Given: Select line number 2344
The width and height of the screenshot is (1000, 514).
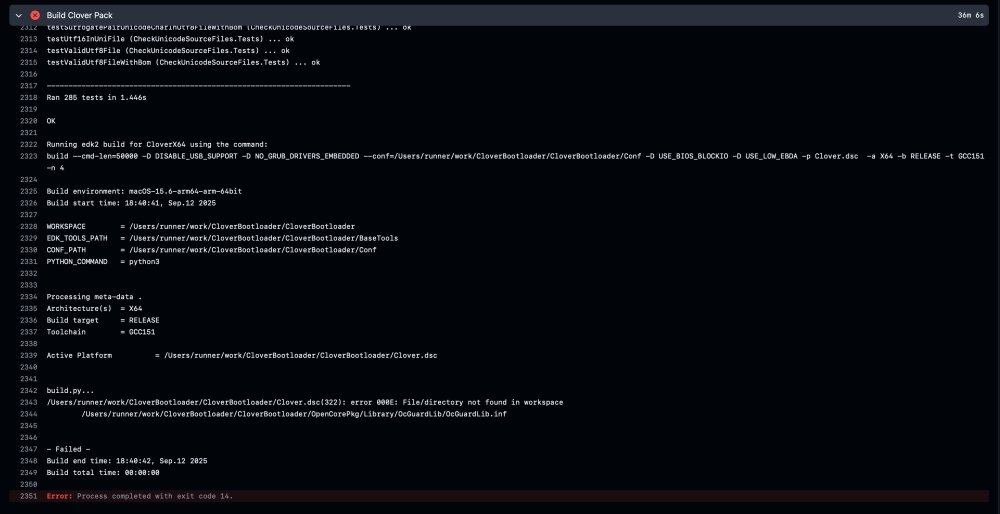Looking at the screenshot, I should tap(28, 414).
